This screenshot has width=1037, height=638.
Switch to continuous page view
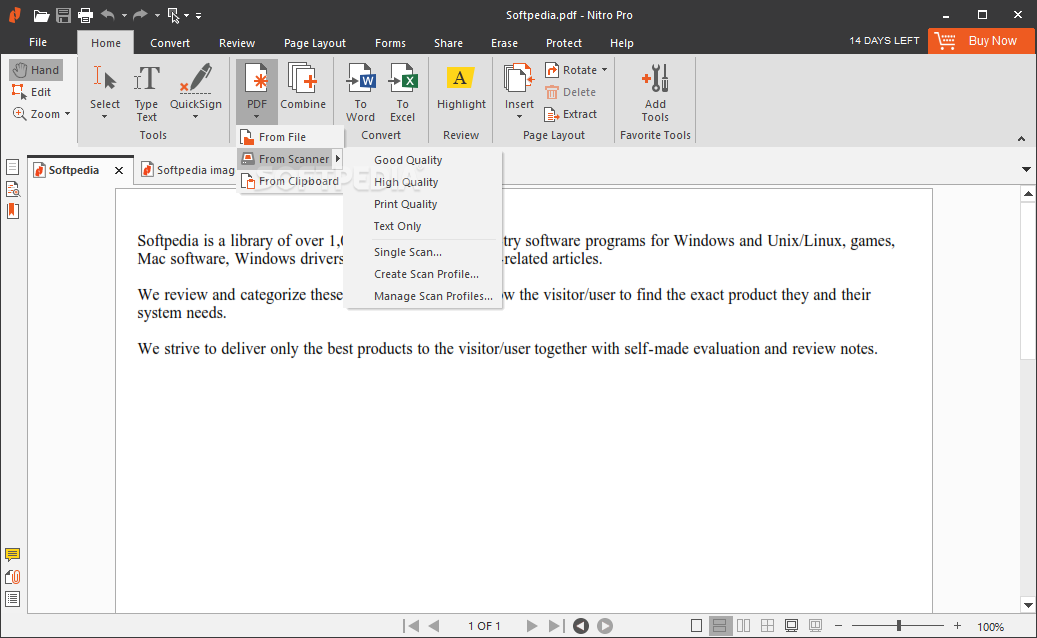(x=719, y=626)
